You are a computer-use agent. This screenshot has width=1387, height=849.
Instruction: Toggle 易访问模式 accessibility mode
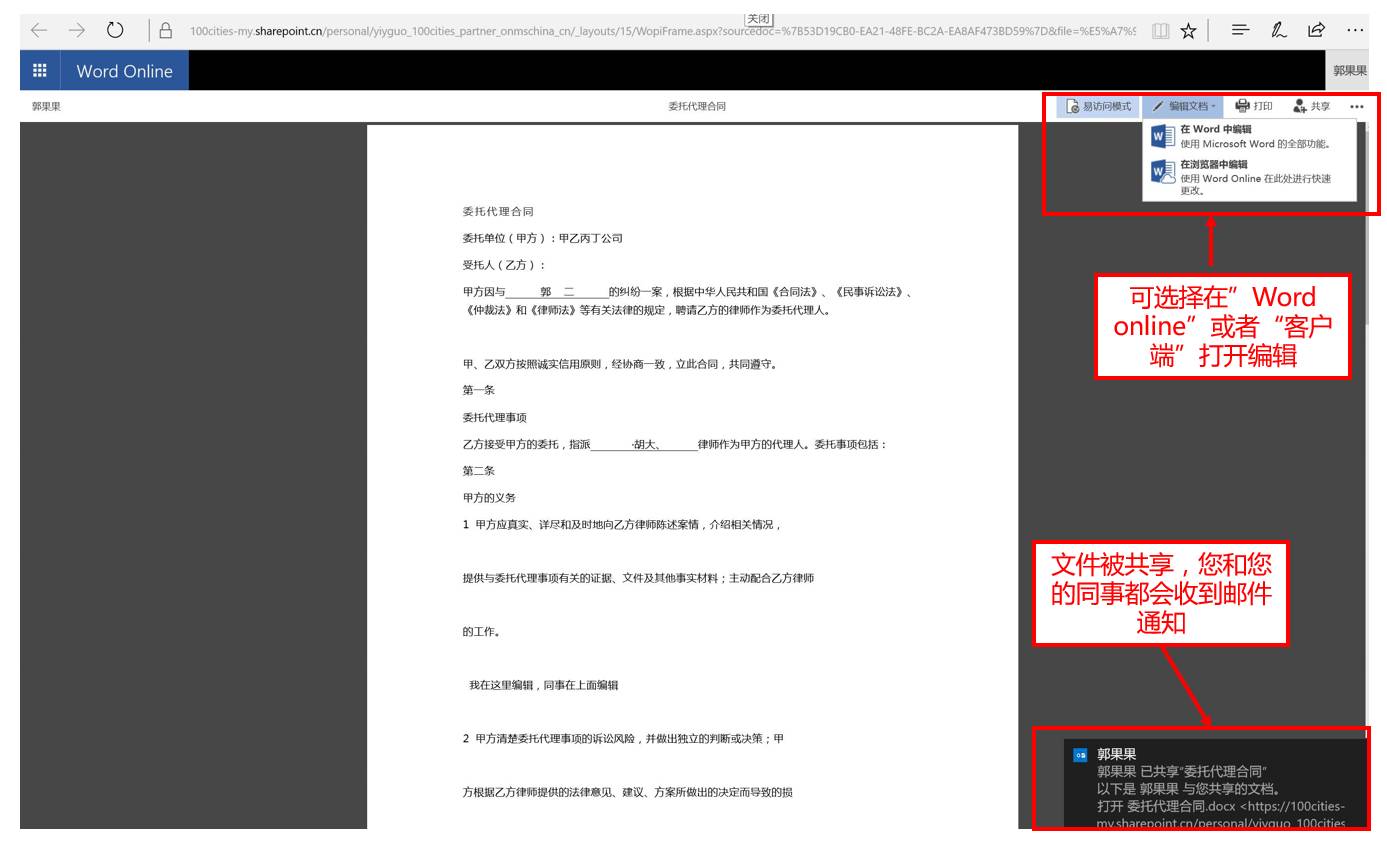tap(1098, 106)
